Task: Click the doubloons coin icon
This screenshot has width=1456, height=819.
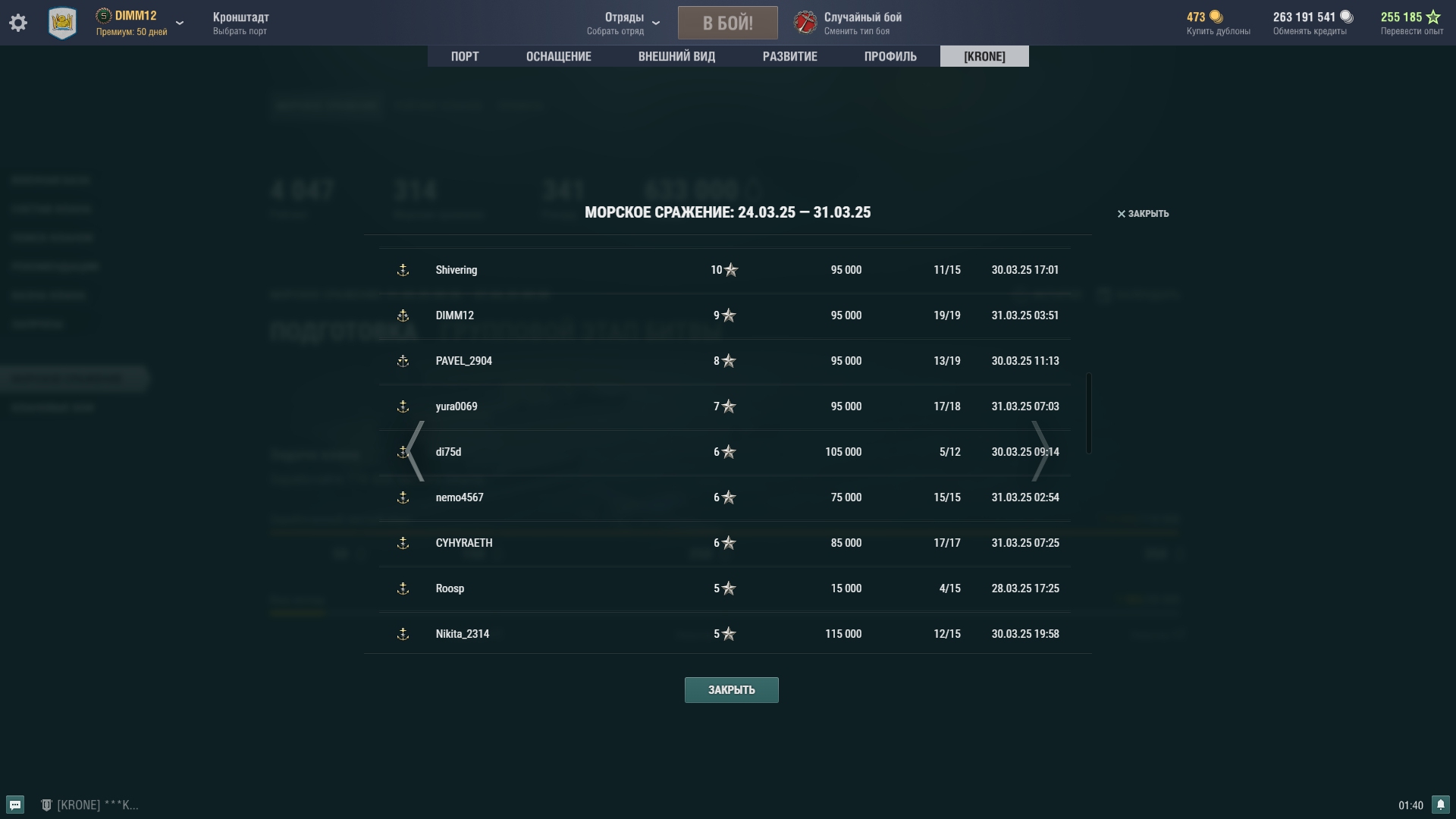Action: coord(1216,17)
